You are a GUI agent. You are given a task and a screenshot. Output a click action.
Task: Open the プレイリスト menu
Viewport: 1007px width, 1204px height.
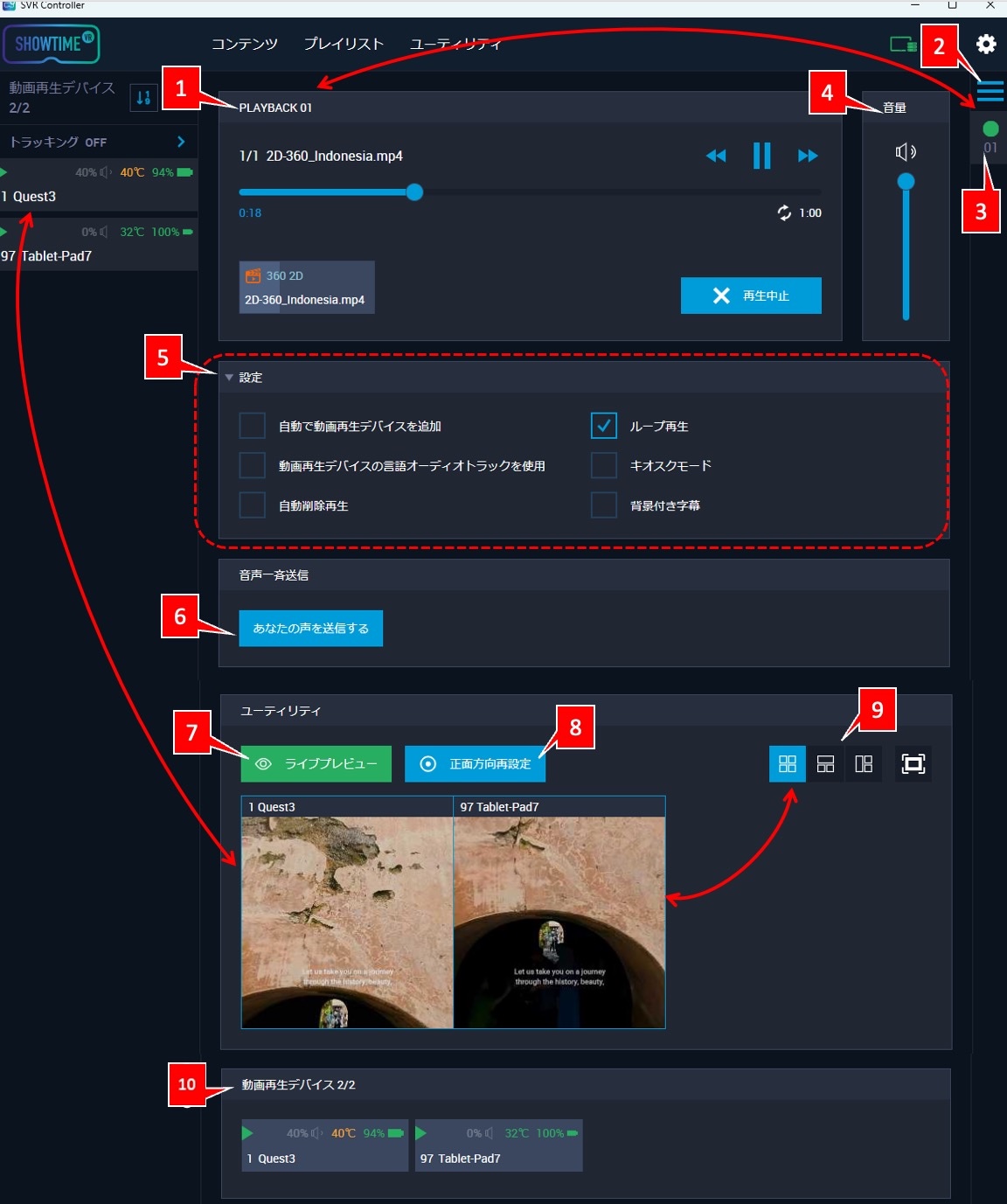(344, 44)
